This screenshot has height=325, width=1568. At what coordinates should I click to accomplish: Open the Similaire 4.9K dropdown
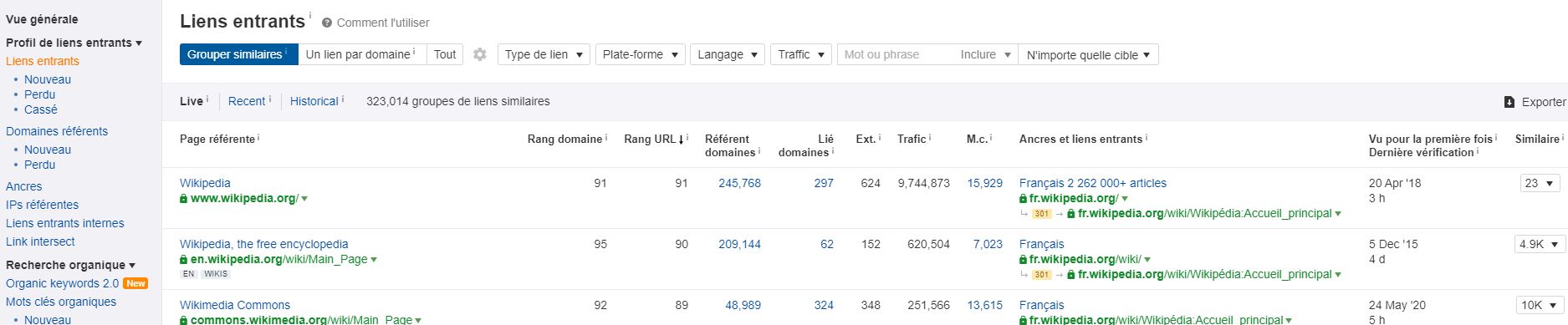(1540, 245)
